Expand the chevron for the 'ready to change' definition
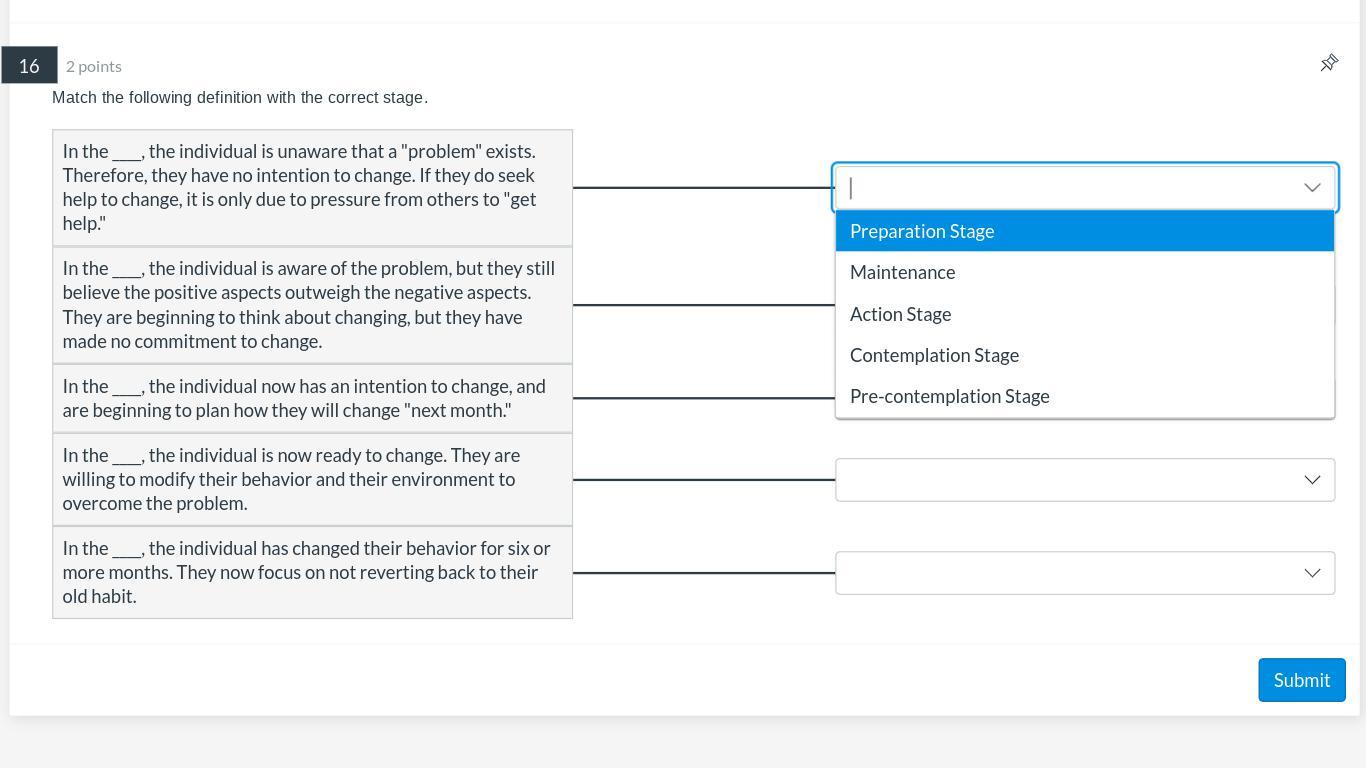The image size is (1366, 768). coord(1312,480)
